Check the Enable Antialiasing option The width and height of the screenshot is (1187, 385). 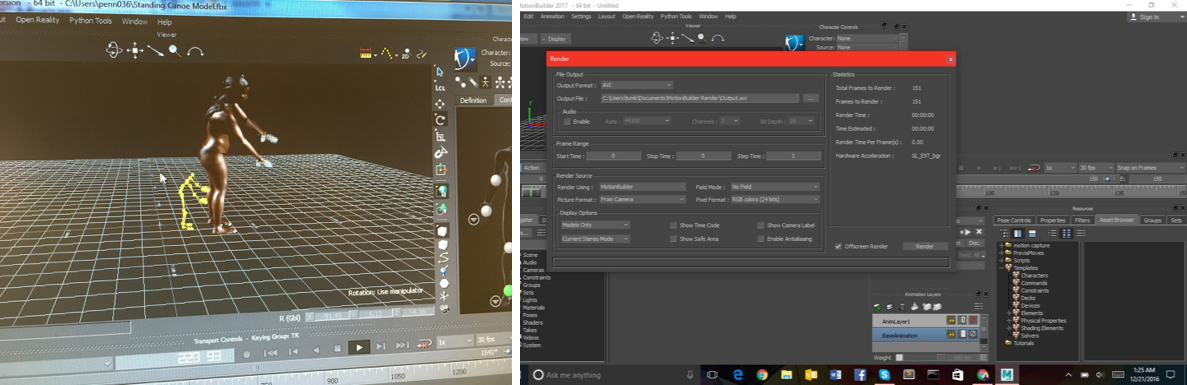761,239
